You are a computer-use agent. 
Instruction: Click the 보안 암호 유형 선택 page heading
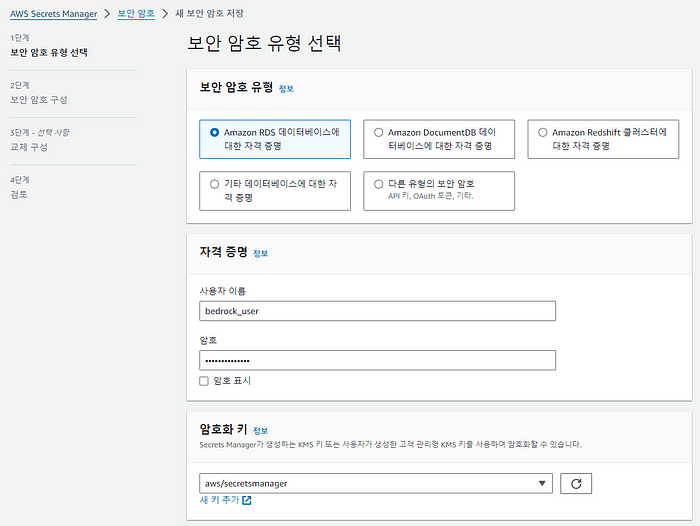264,43
